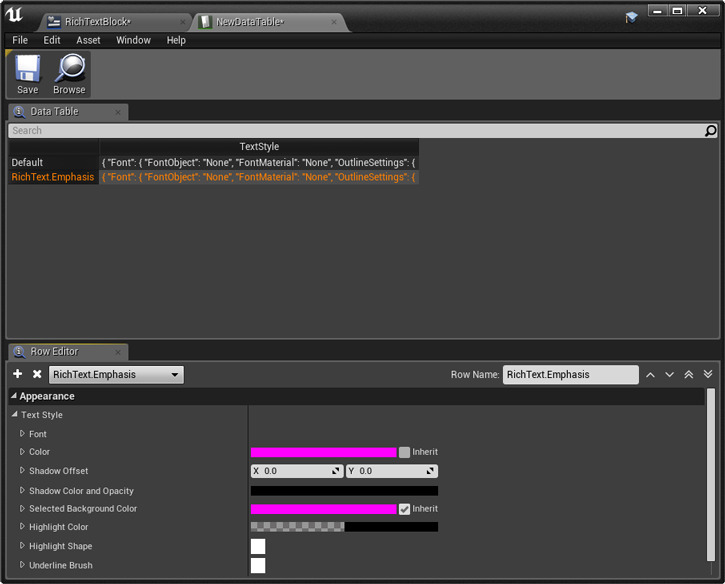
Task: Click the Row Name text field
Action: click(x=570, y=375)
